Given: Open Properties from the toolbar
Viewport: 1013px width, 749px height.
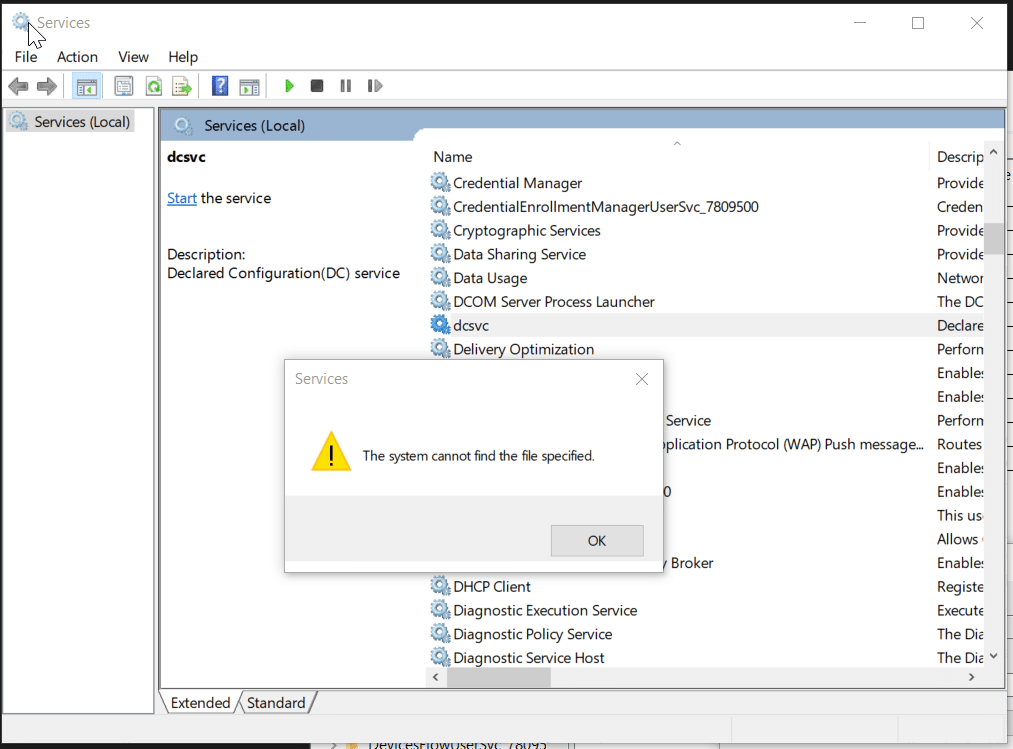Looking at the screenshot, I should 123,86.
